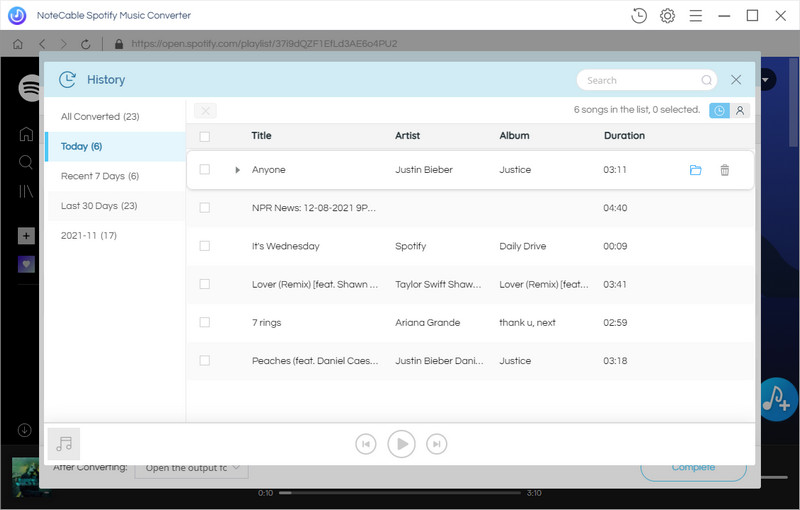Viewport: 800px width, 510px height.
Task: Open settings gear in title bar
Action: tap(667, 15)
